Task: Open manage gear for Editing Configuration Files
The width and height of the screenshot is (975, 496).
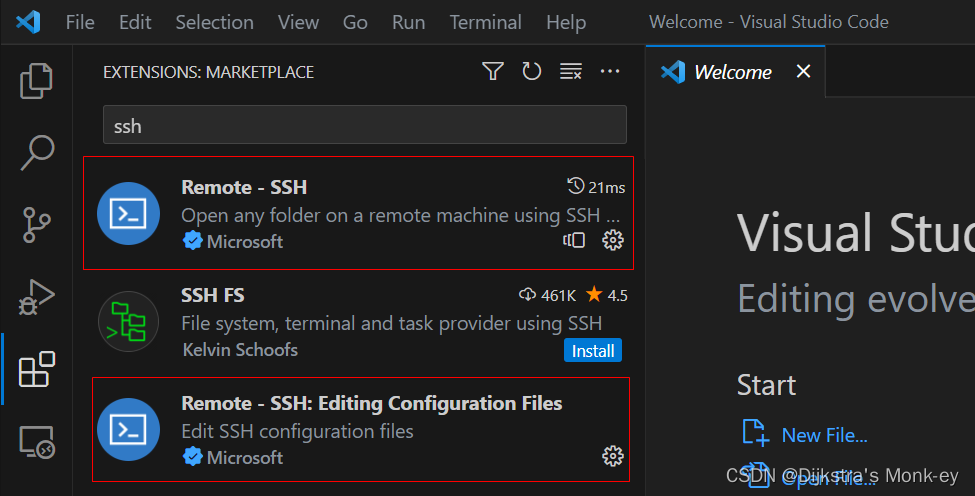Action: tap(613, 456)
